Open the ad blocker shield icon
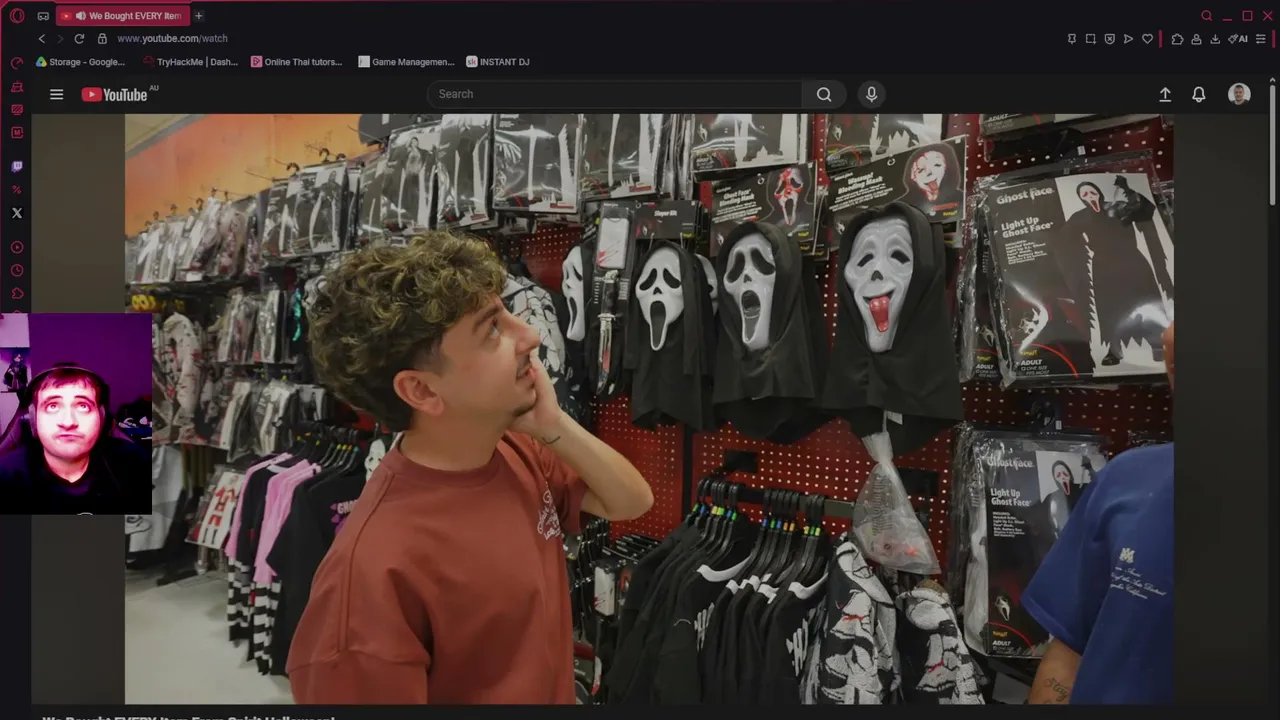The height and width of the screenshot is (720, 1280). point(1110,39)
